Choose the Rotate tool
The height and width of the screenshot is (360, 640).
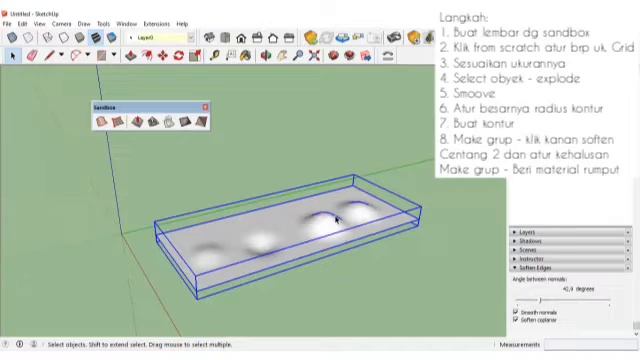179,56
